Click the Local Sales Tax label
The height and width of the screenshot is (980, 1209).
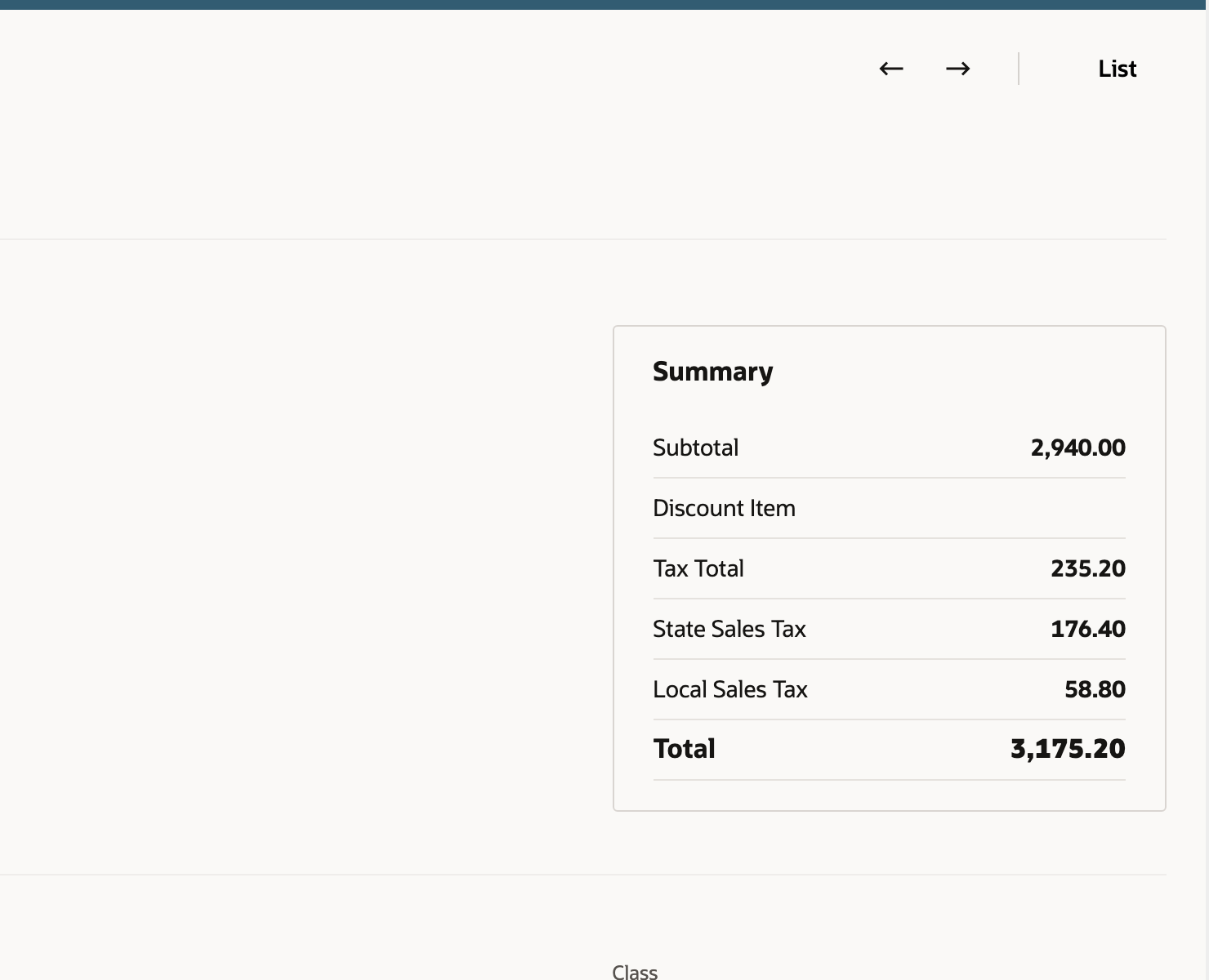coord(730,689)
